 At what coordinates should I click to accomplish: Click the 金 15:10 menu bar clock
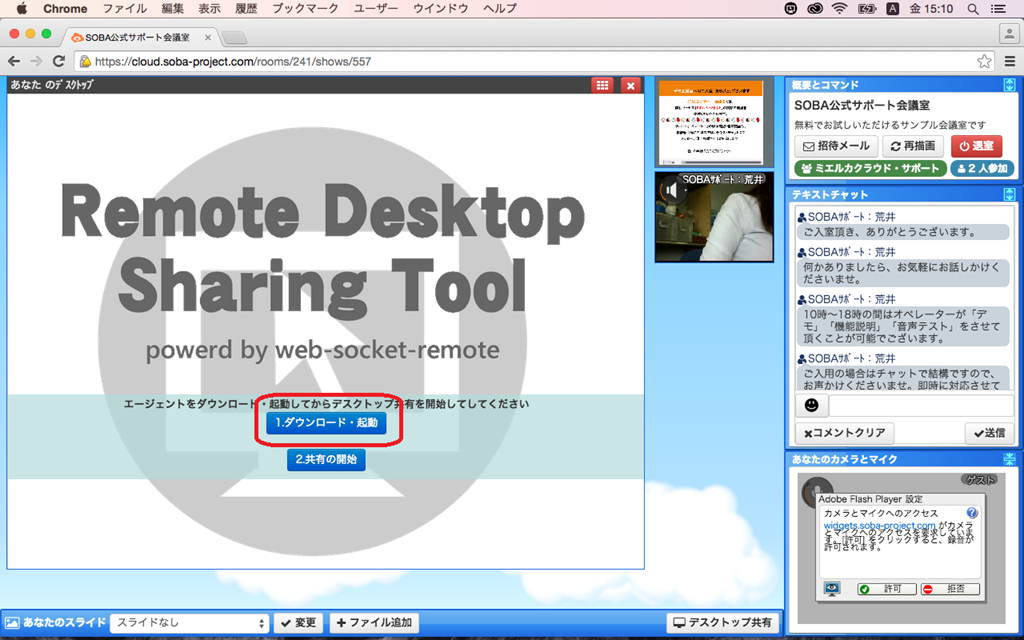tap(931, 8)
